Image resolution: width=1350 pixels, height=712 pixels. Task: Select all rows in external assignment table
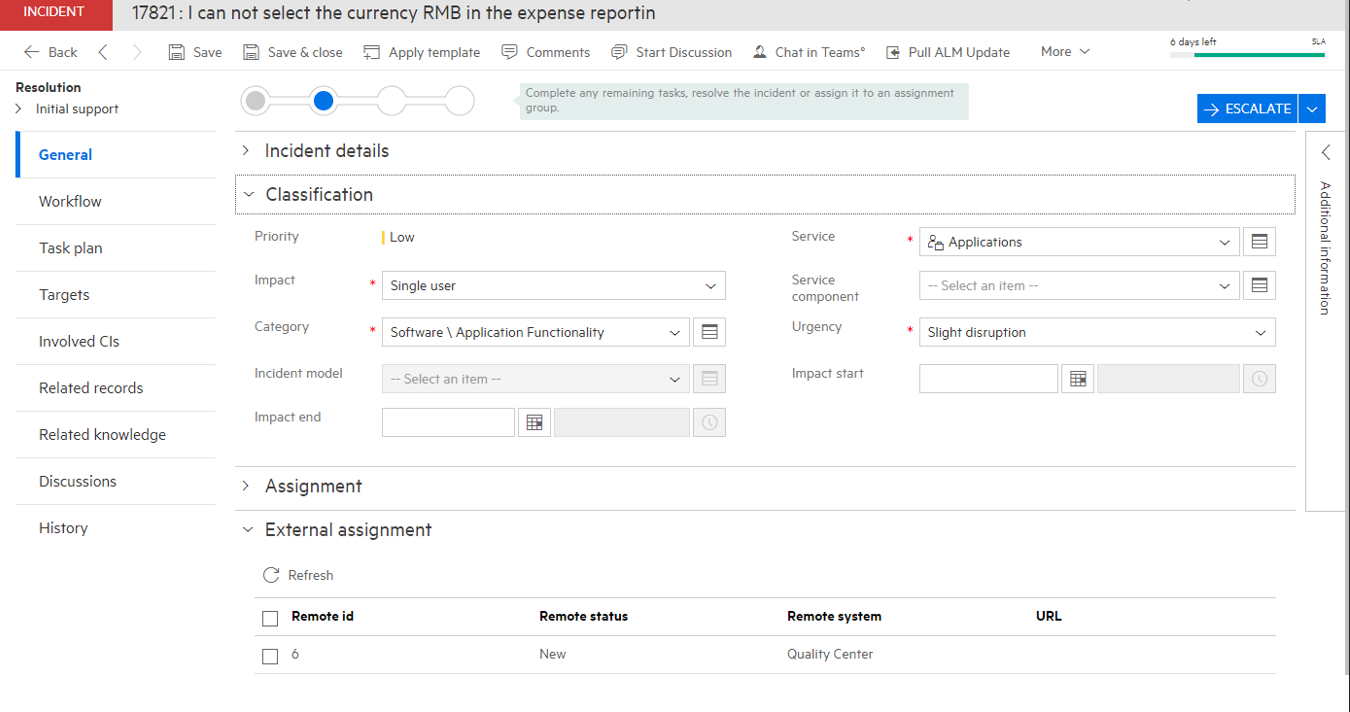(269, 617)
